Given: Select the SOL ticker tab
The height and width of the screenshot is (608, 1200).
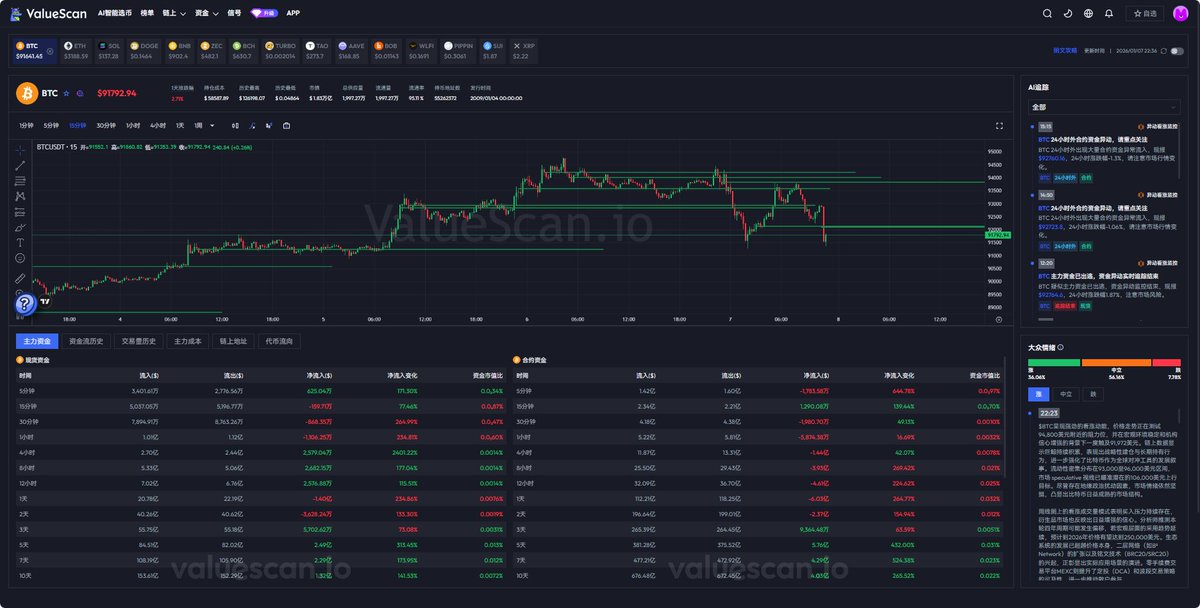Looking at the screenshot, I should click(109, 50).
